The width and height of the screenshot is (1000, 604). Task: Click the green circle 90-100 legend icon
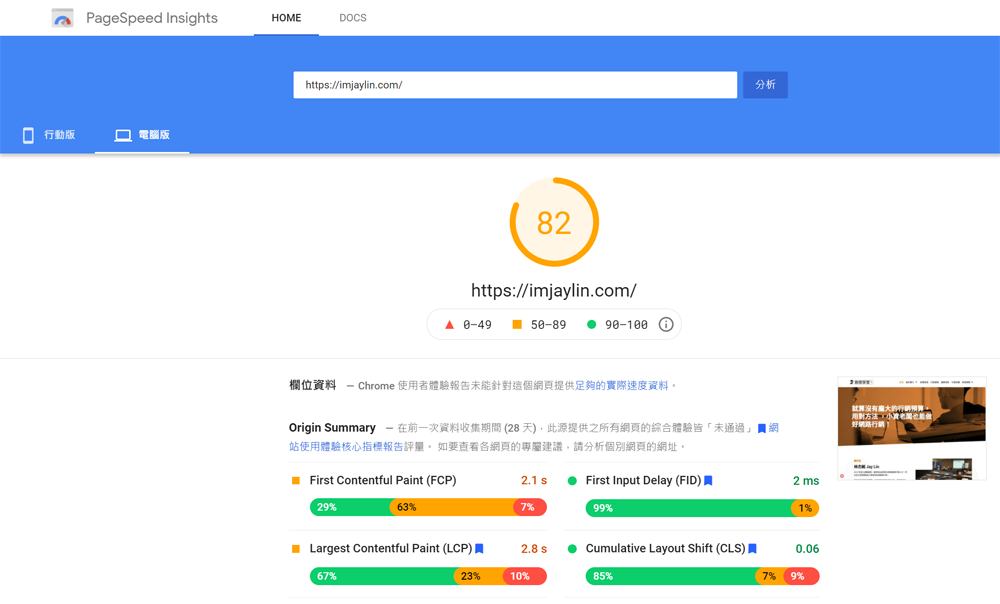pos(591,325)
